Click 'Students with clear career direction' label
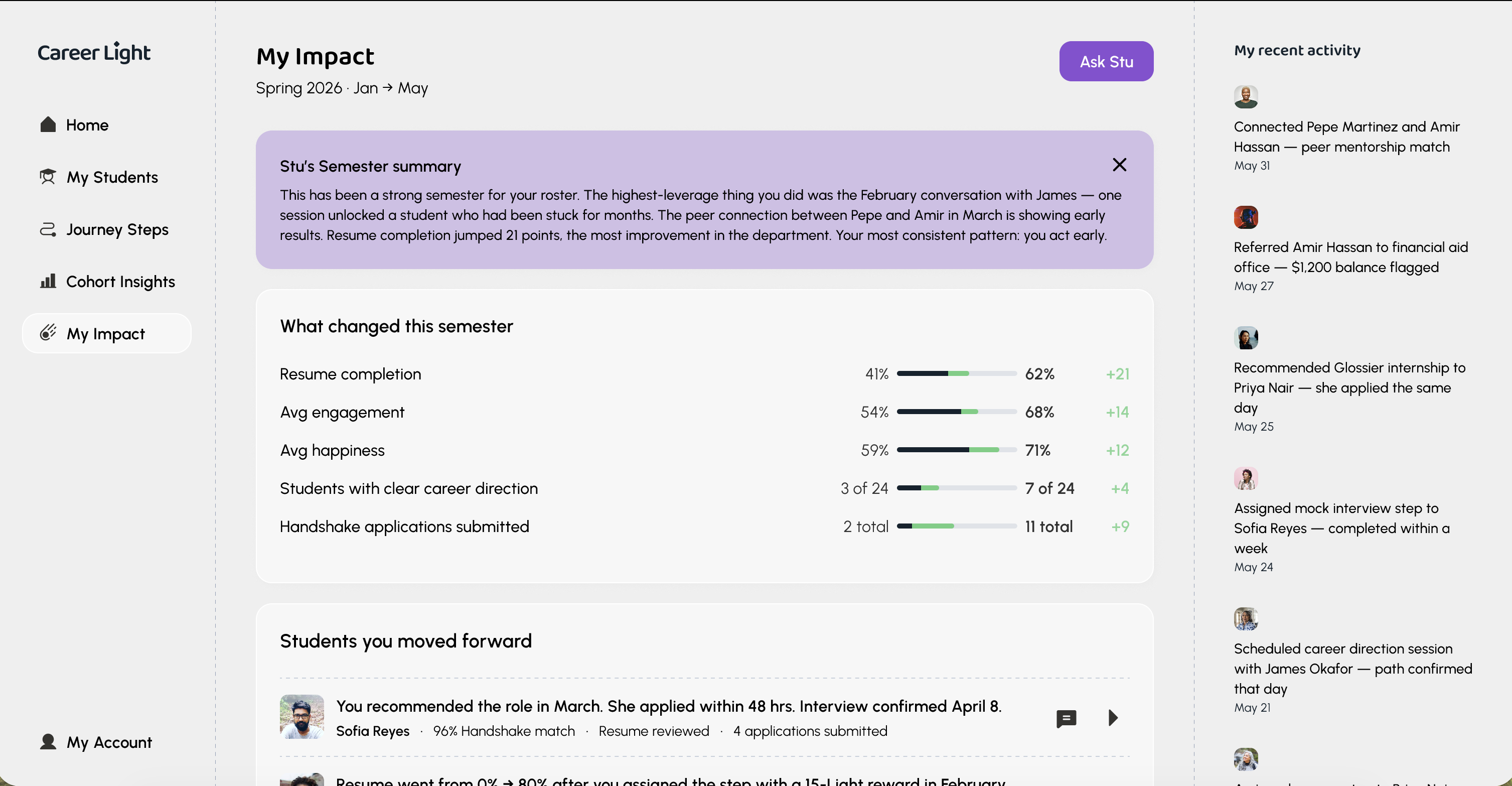The width and height of the screenshot is (1512, 786). 408,488
